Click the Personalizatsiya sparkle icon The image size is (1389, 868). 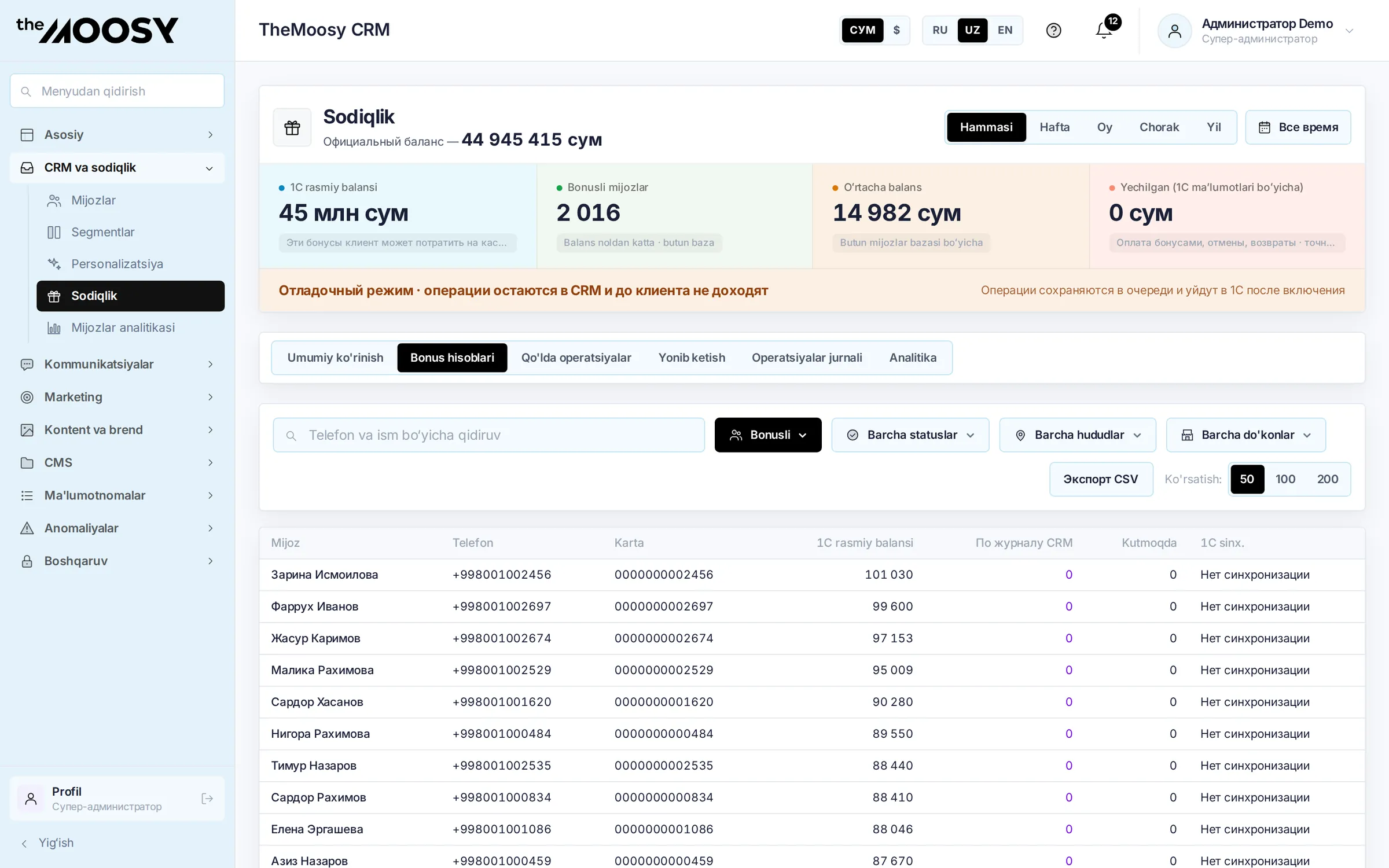point(54,264)
